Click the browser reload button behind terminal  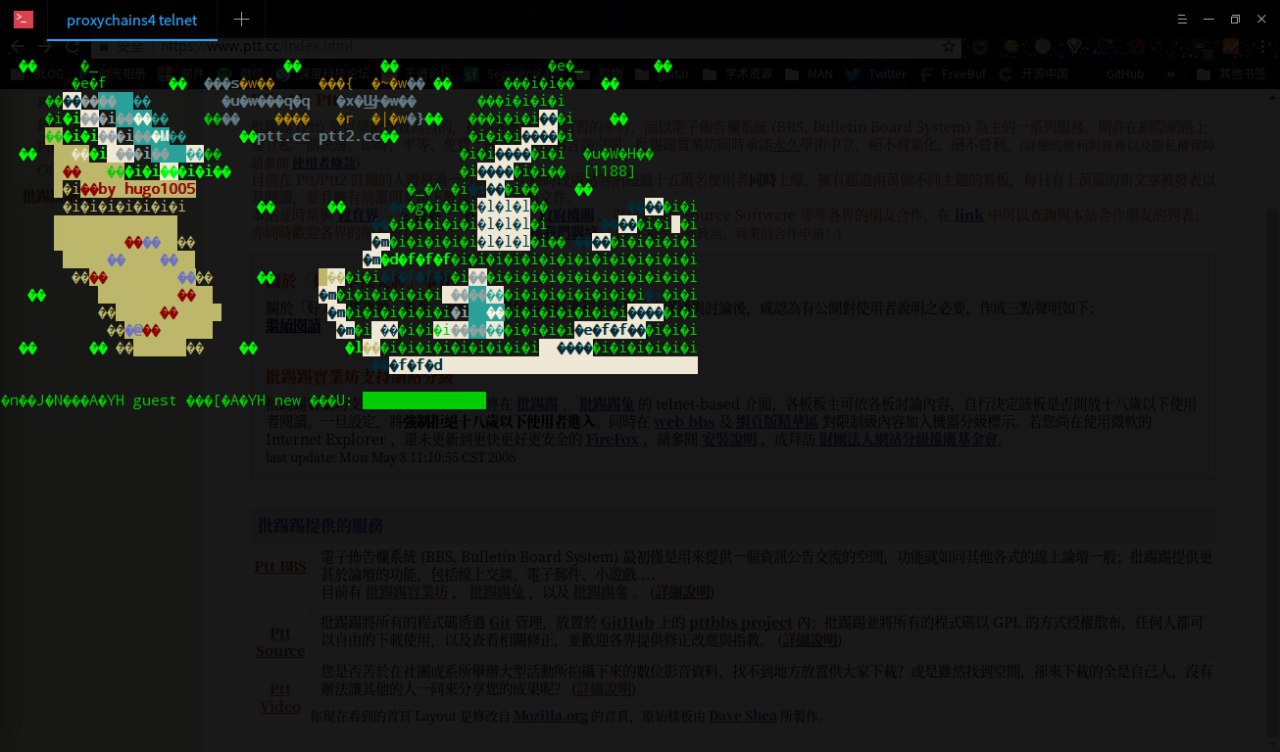[72, 46]
